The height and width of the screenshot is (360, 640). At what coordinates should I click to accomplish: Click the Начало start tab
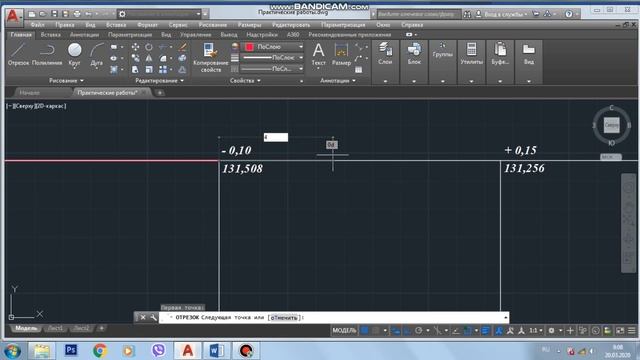(30, 93)
